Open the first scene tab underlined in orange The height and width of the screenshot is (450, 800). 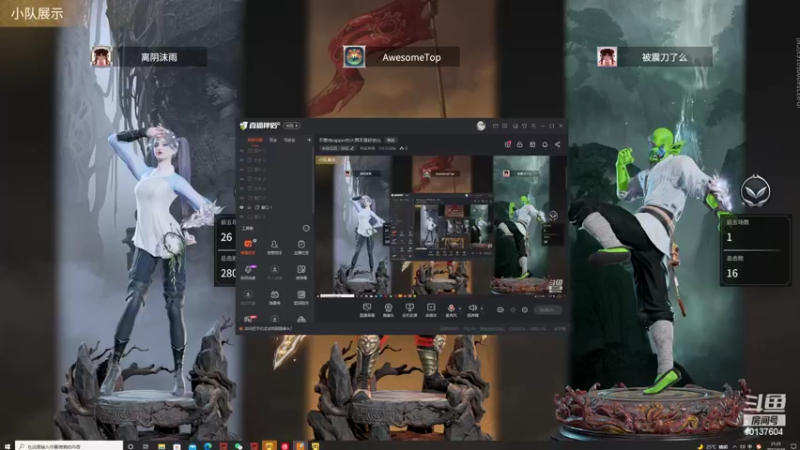tap(255, 140)
